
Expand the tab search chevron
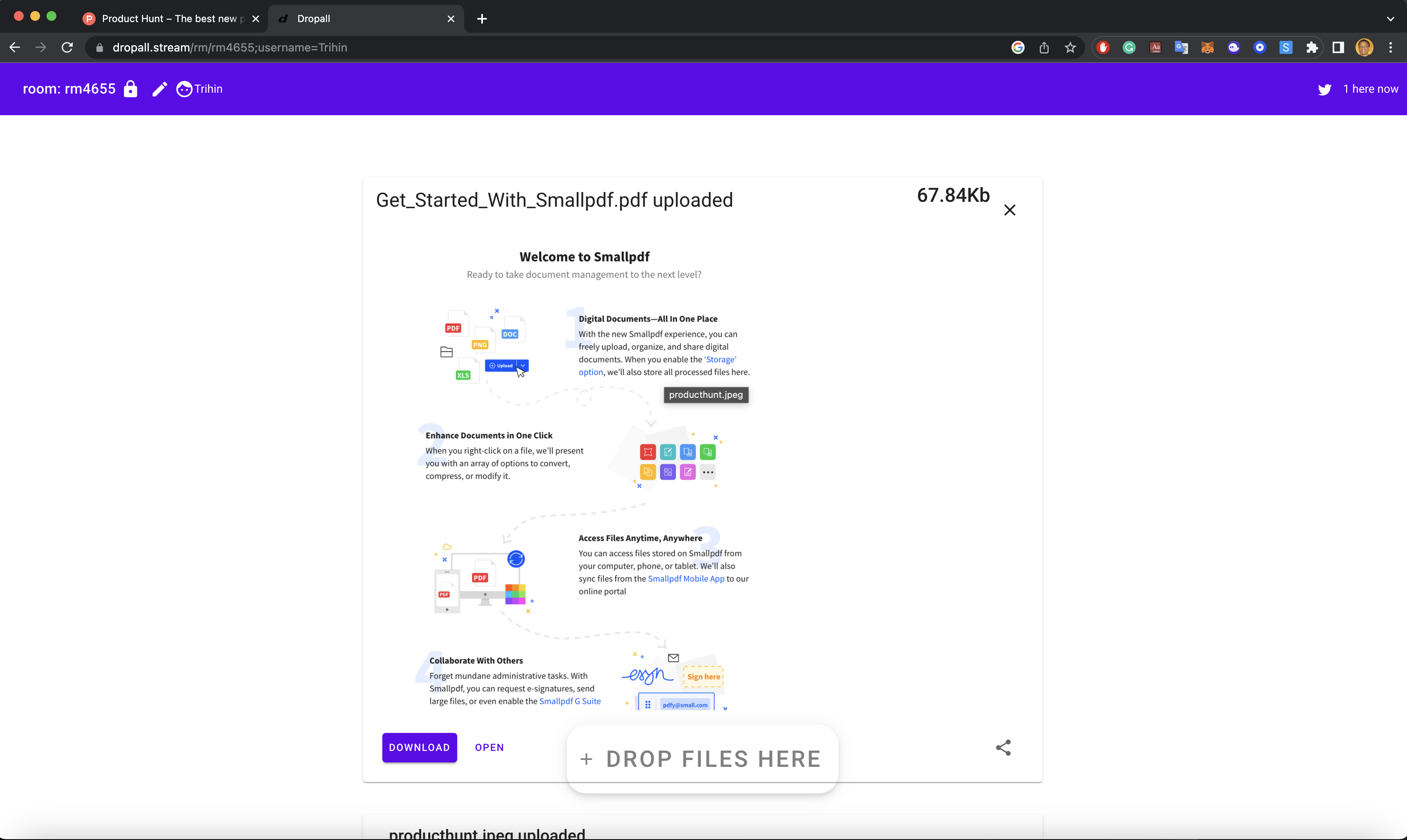pos(1391,19)
